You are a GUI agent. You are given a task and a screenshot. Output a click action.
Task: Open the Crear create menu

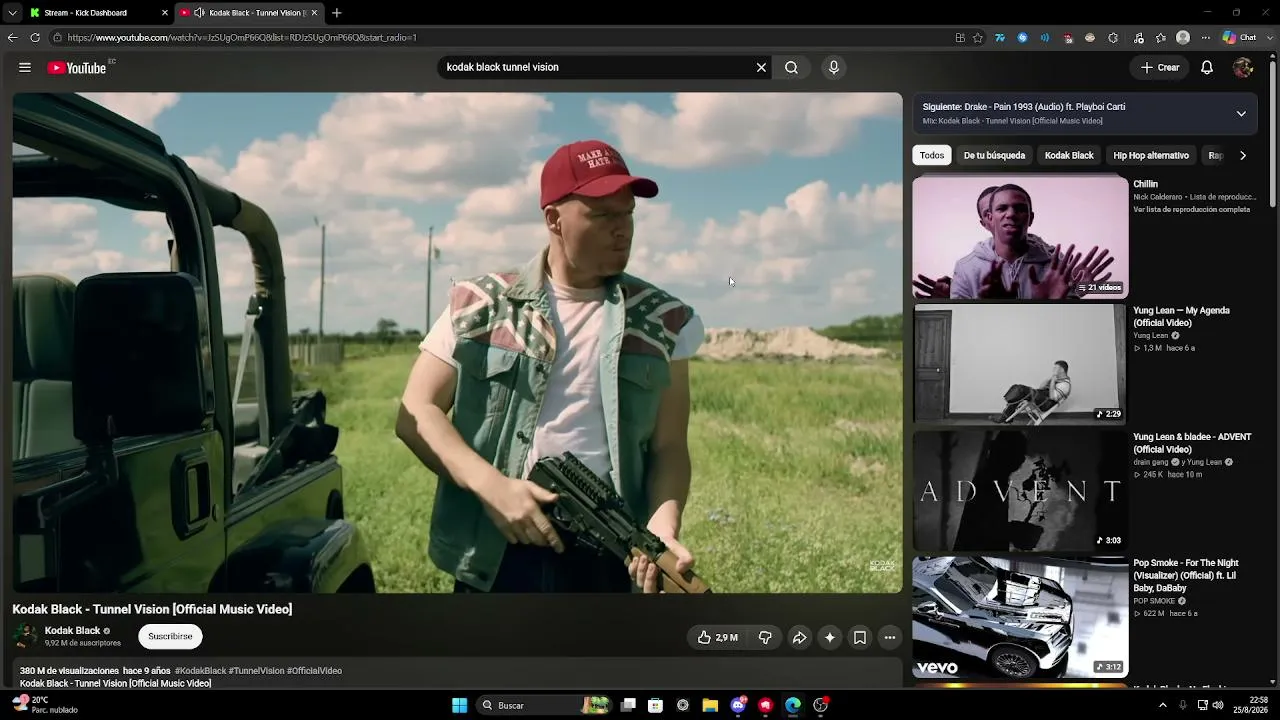(x=1160, y=67)
